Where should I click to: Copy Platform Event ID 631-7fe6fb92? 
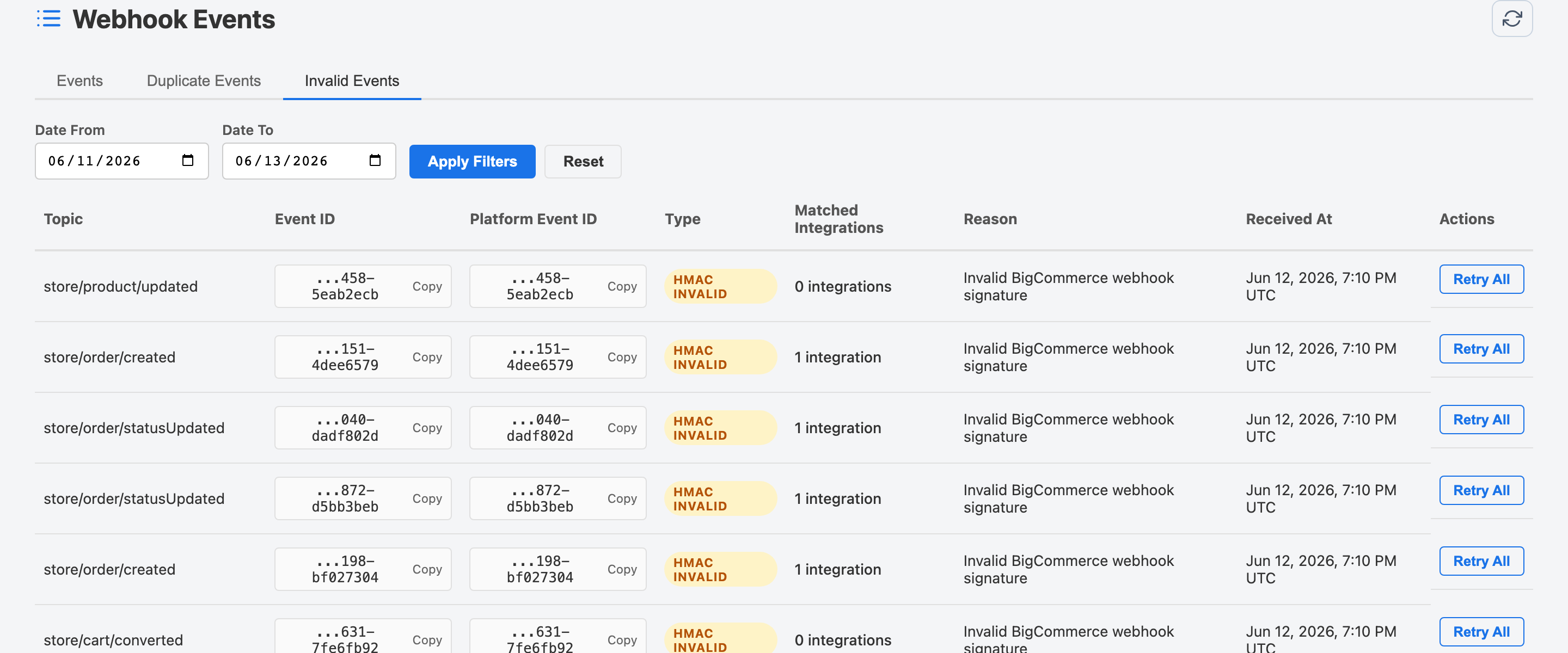tap(621, 639)
